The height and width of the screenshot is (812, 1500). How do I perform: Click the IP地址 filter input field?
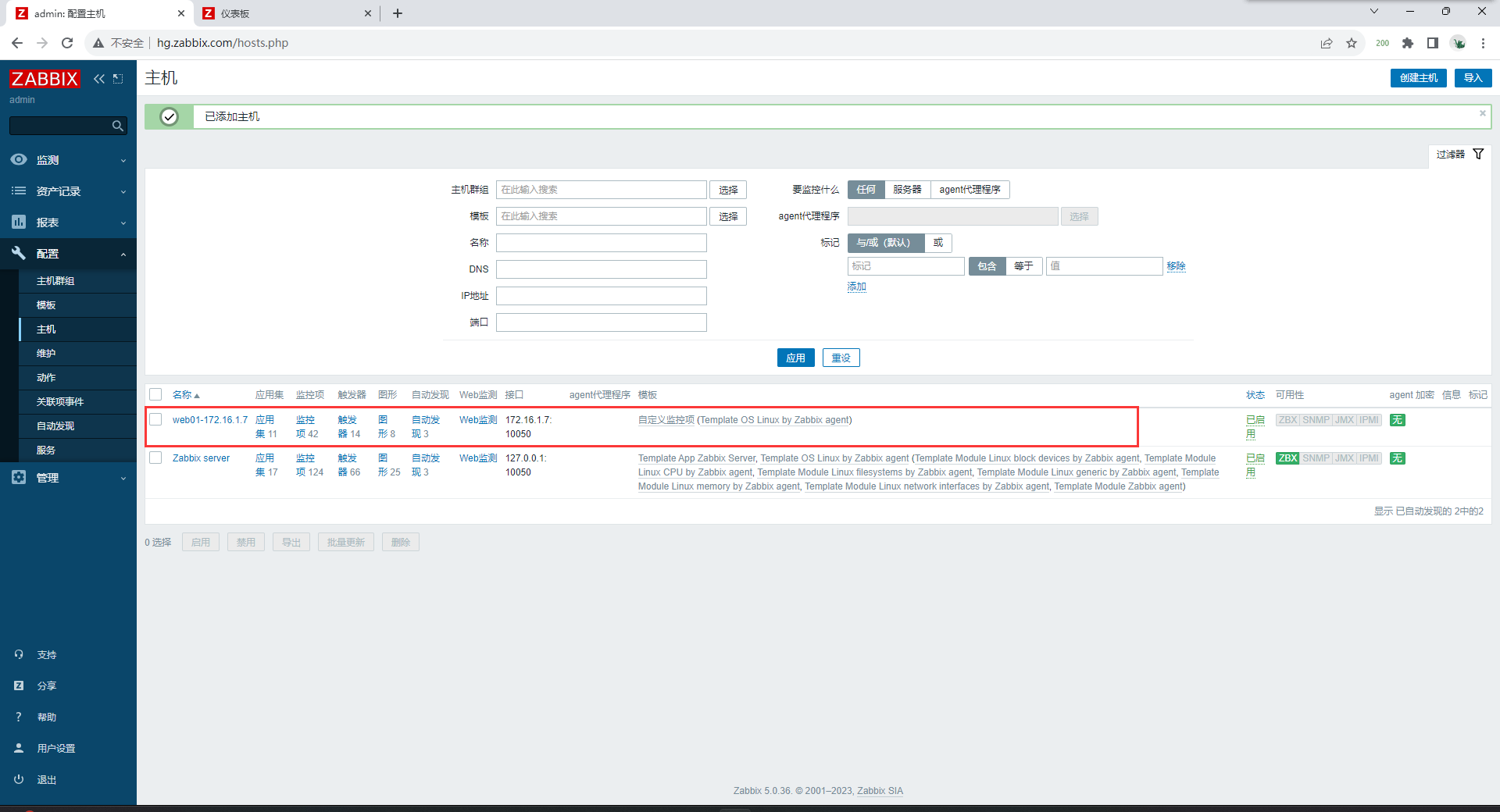click(601, 296)
